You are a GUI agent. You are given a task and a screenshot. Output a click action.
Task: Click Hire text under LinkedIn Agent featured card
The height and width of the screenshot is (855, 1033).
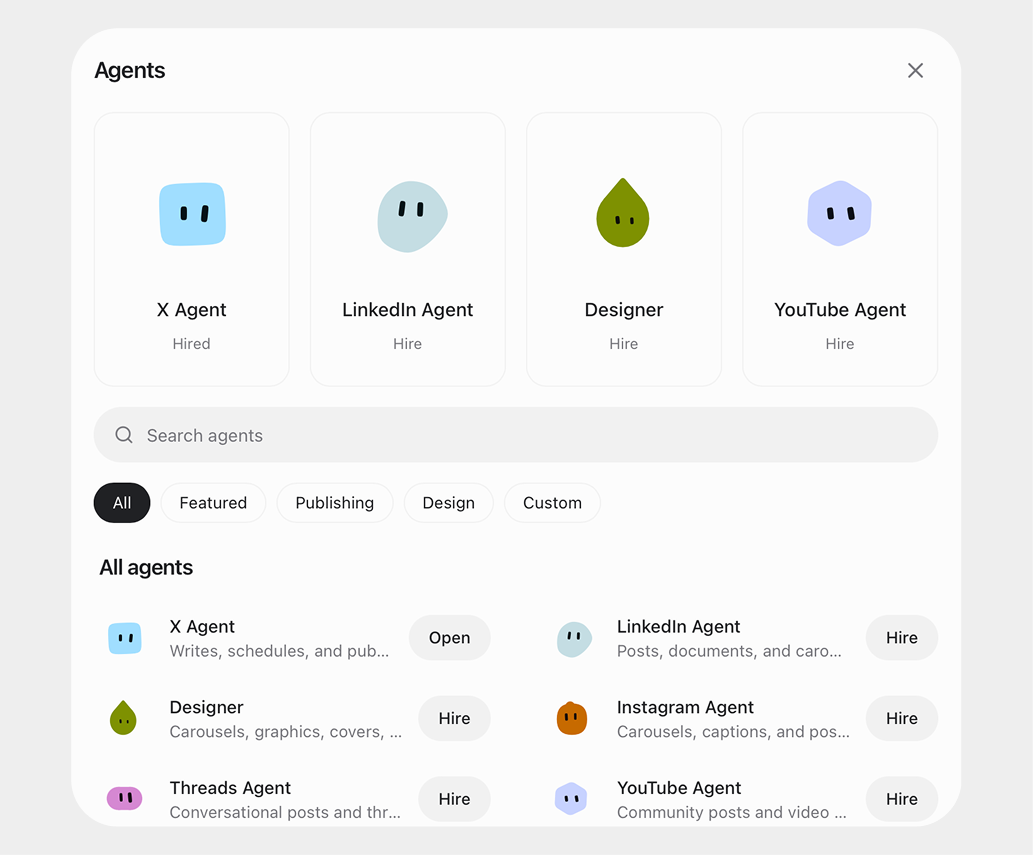click(407, 344)
